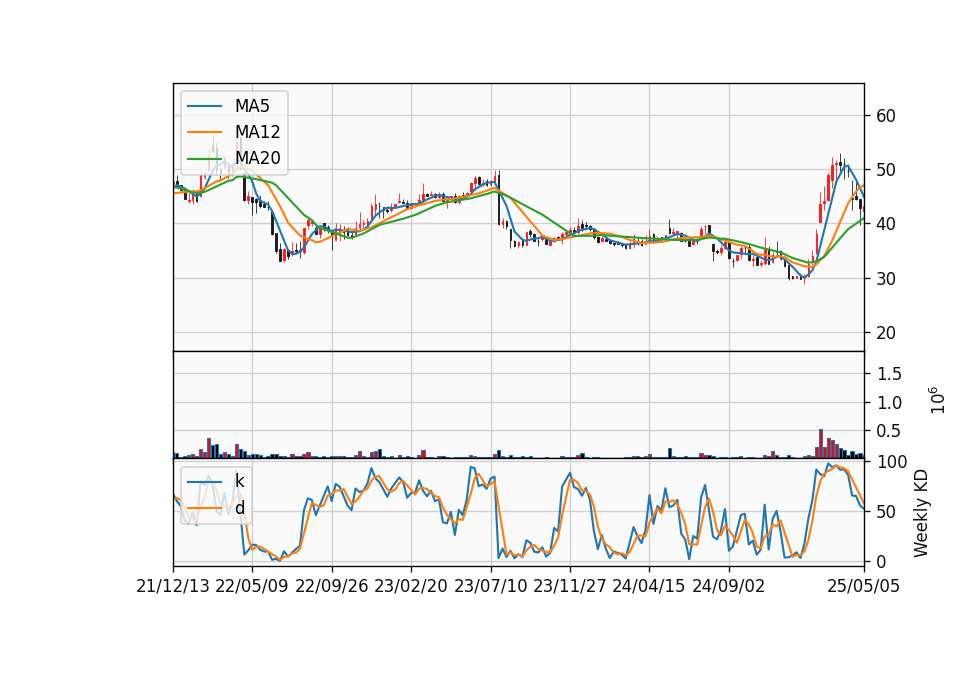
Task: Click the d legend label
Action: [x=239, y=508]
